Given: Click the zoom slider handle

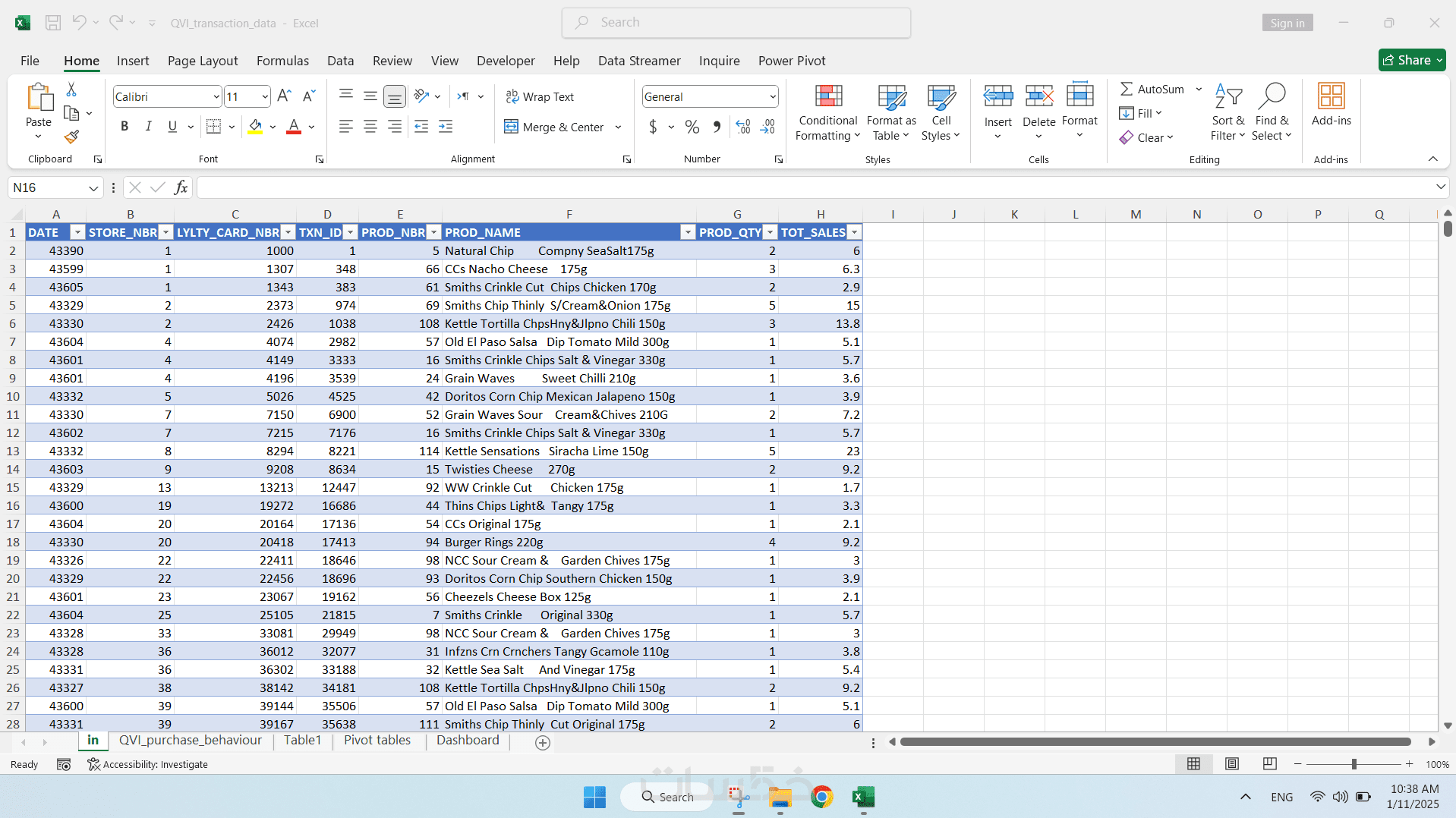Looking at the screenshot, I should click(1354, 764).
